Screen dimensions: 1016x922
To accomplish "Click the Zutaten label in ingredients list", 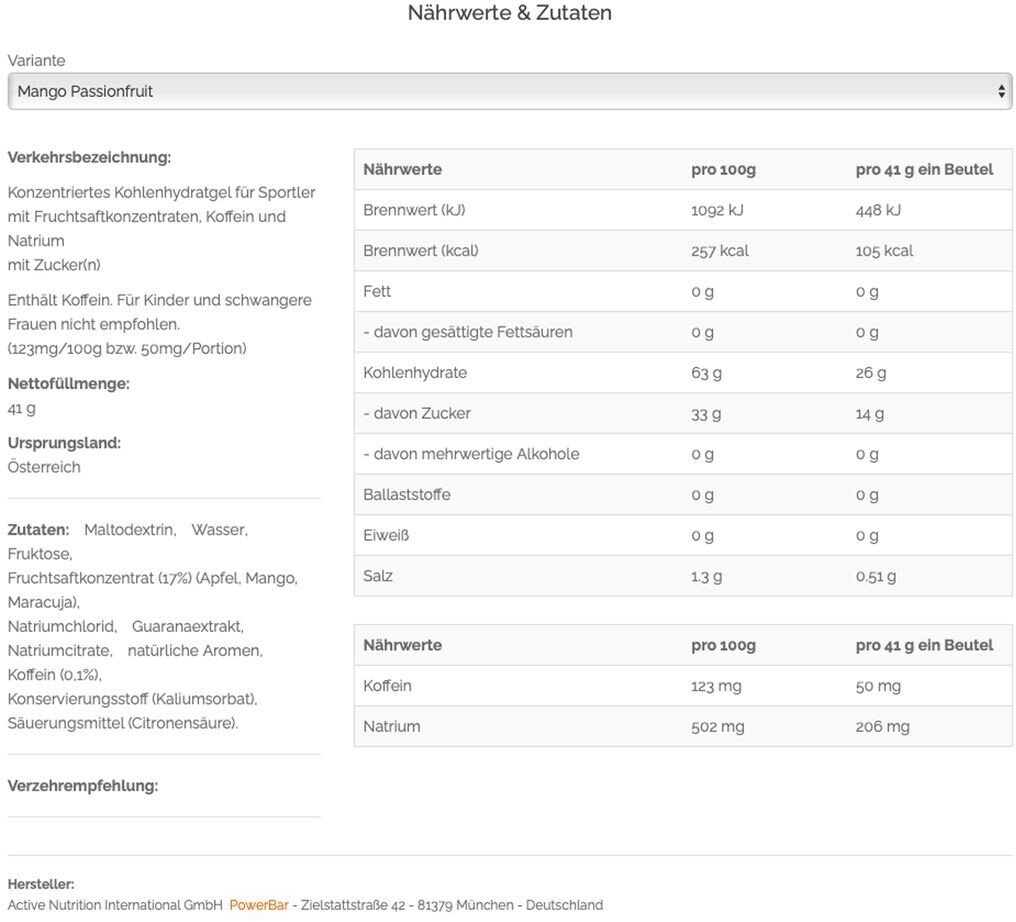I will (38, 530).
